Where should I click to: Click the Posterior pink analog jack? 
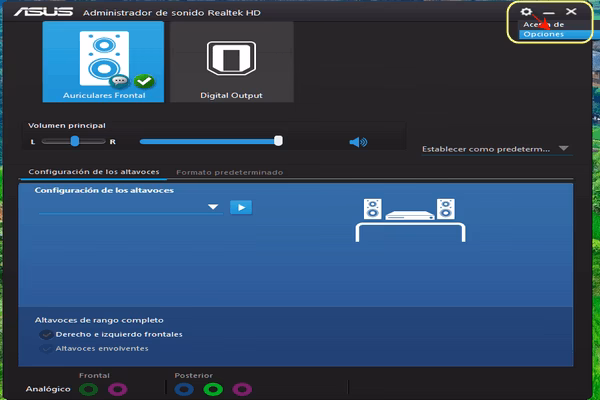click(x=242, y=390)
